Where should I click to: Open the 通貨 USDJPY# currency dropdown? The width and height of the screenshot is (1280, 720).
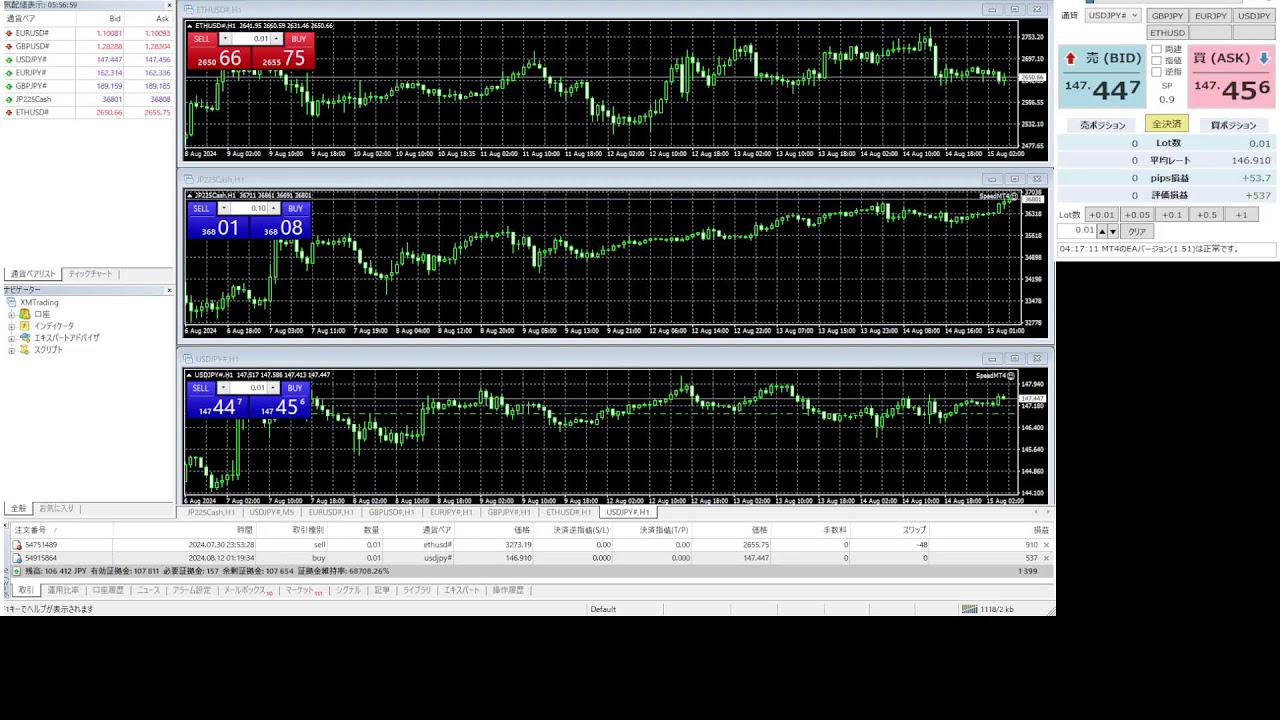click(x=1112, y=16)
